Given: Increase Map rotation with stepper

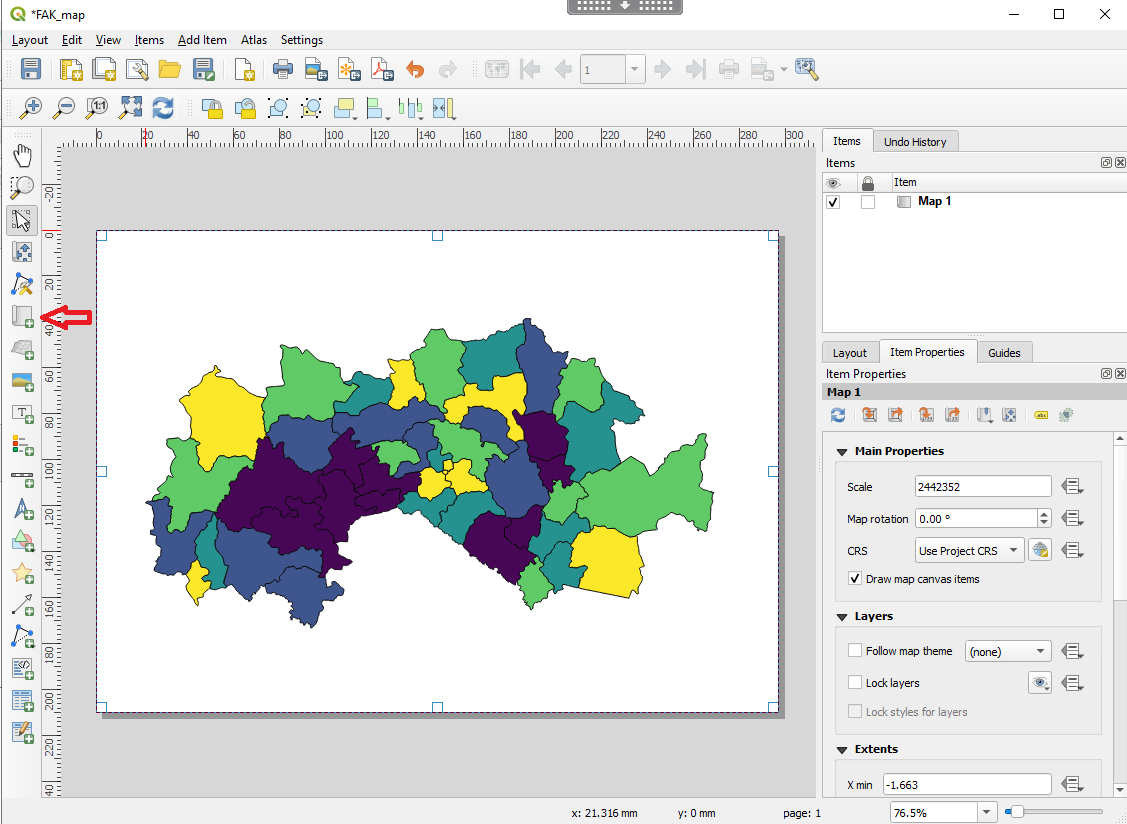Looking at the screenshot, I should (1044, 514).
